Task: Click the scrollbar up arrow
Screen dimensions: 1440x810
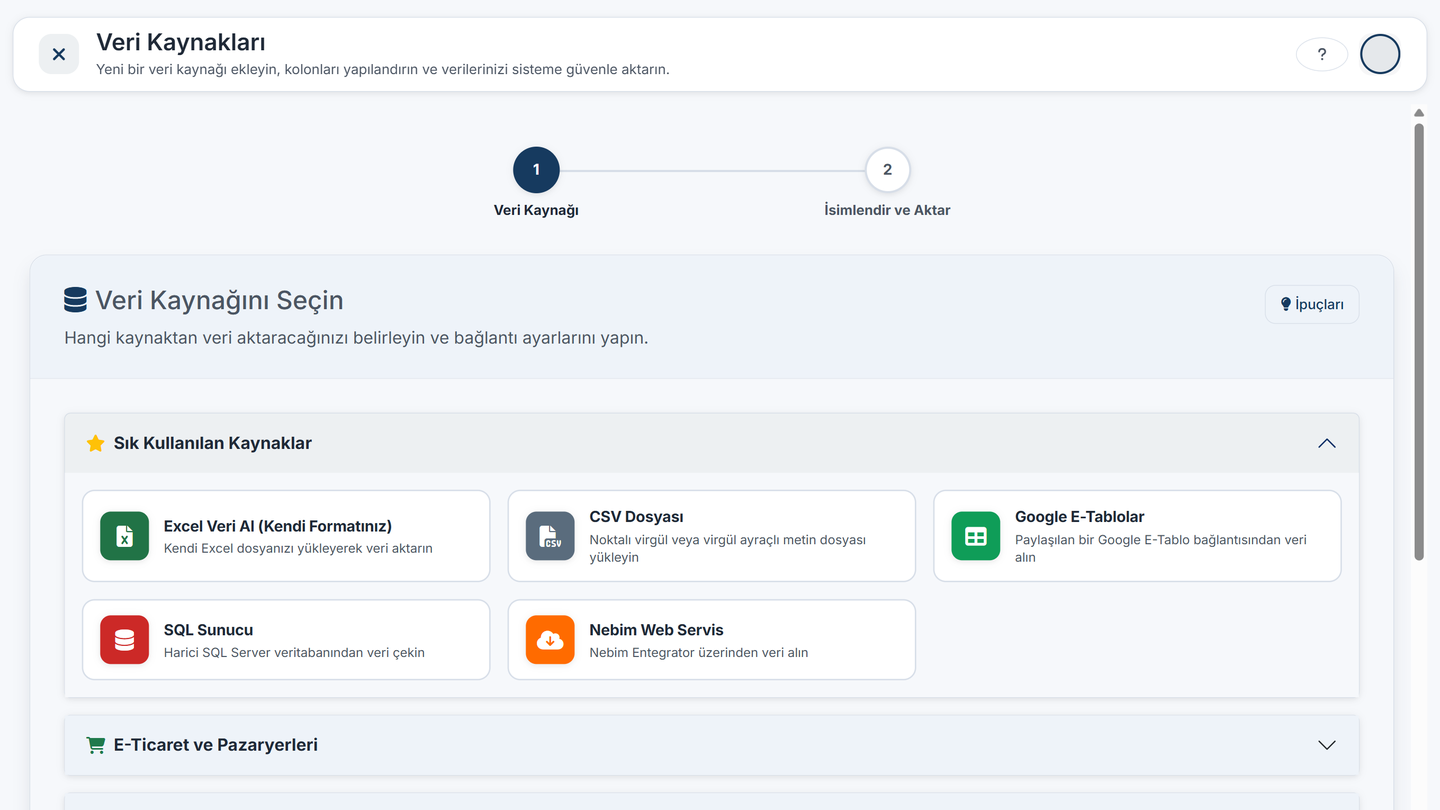Action: point(1419,113)
